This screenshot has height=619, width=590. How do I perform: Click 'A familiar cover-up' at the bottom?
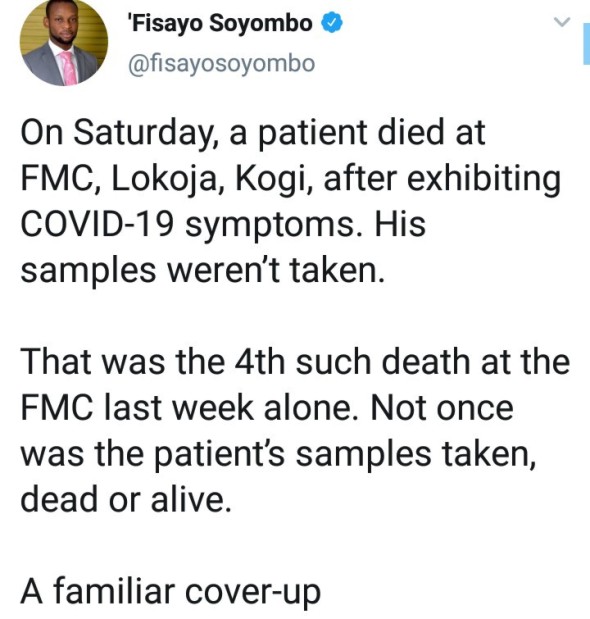pyautogui.click(x=170, y=592)
